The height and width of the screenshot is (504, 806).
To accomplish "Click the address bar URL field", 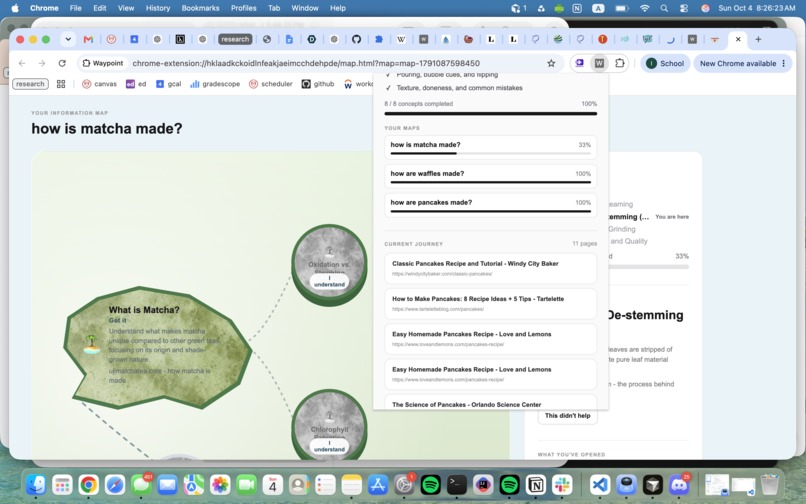I will (306, 63).
